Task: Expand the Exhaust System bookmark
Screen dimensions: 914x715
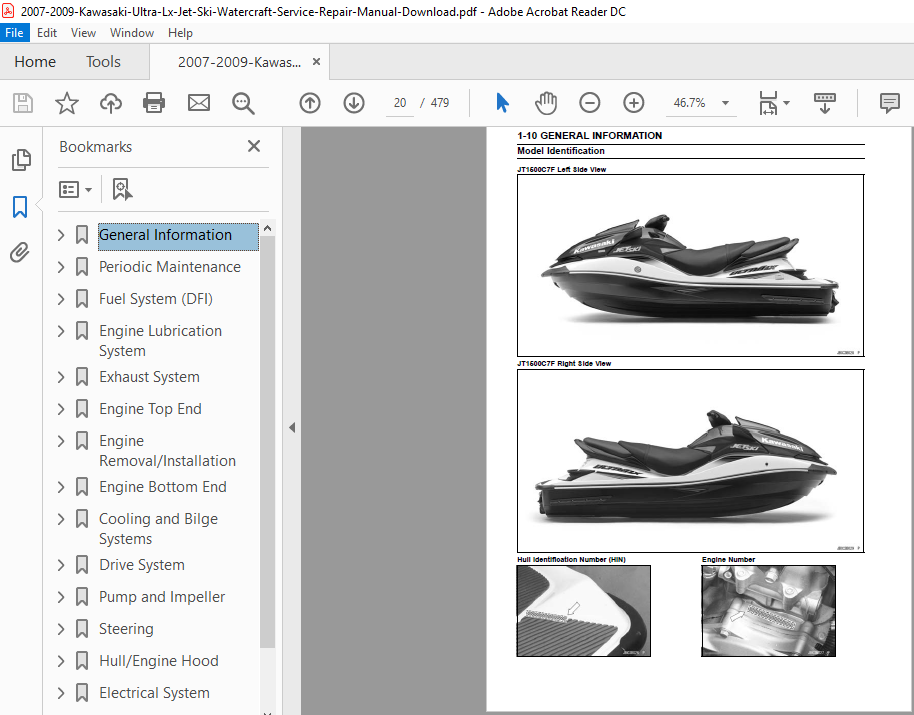Action: point(61,377)
